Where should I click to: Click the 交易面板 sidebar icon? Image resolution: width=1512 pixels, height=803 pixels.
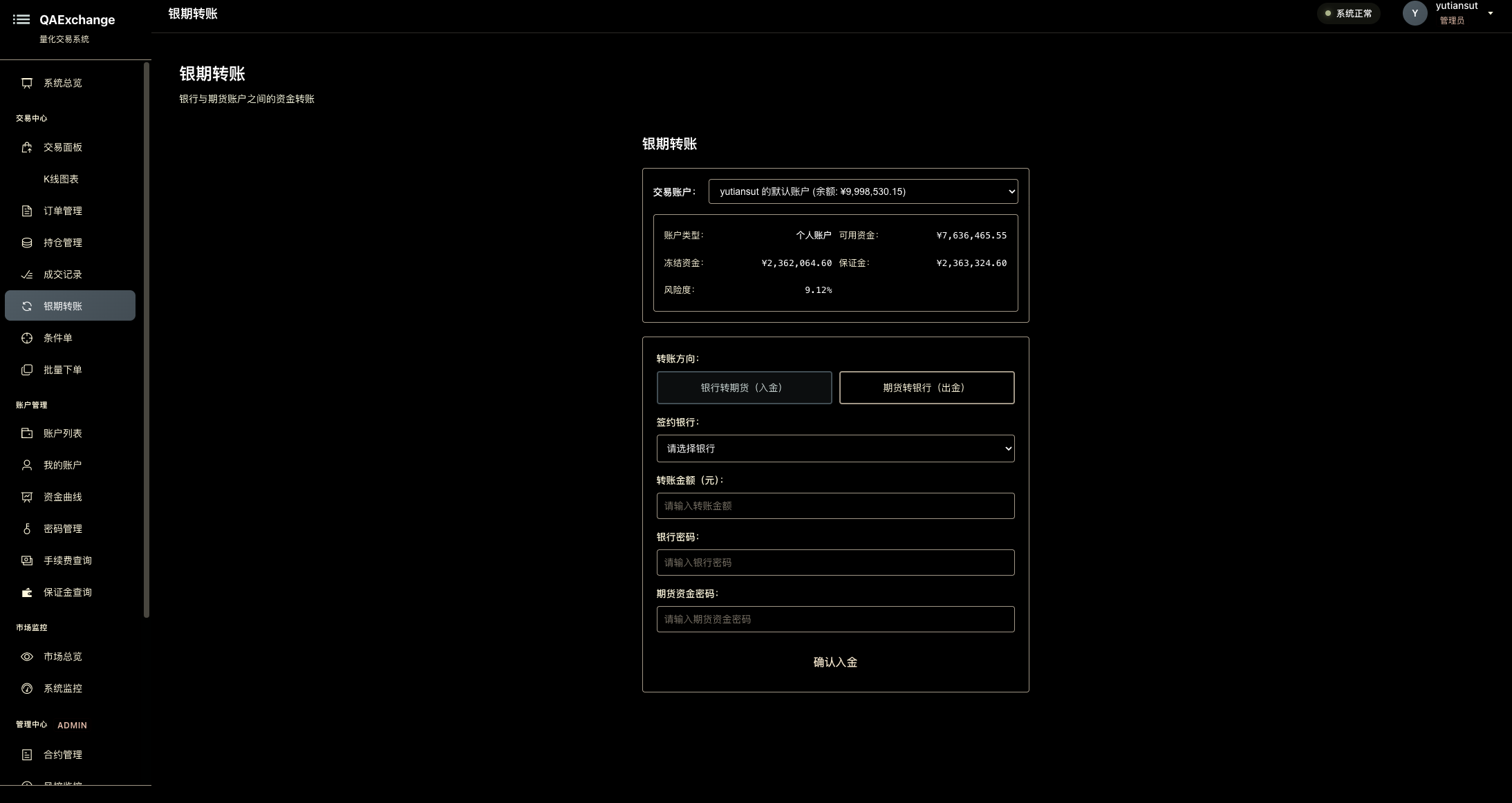point(27,147)
